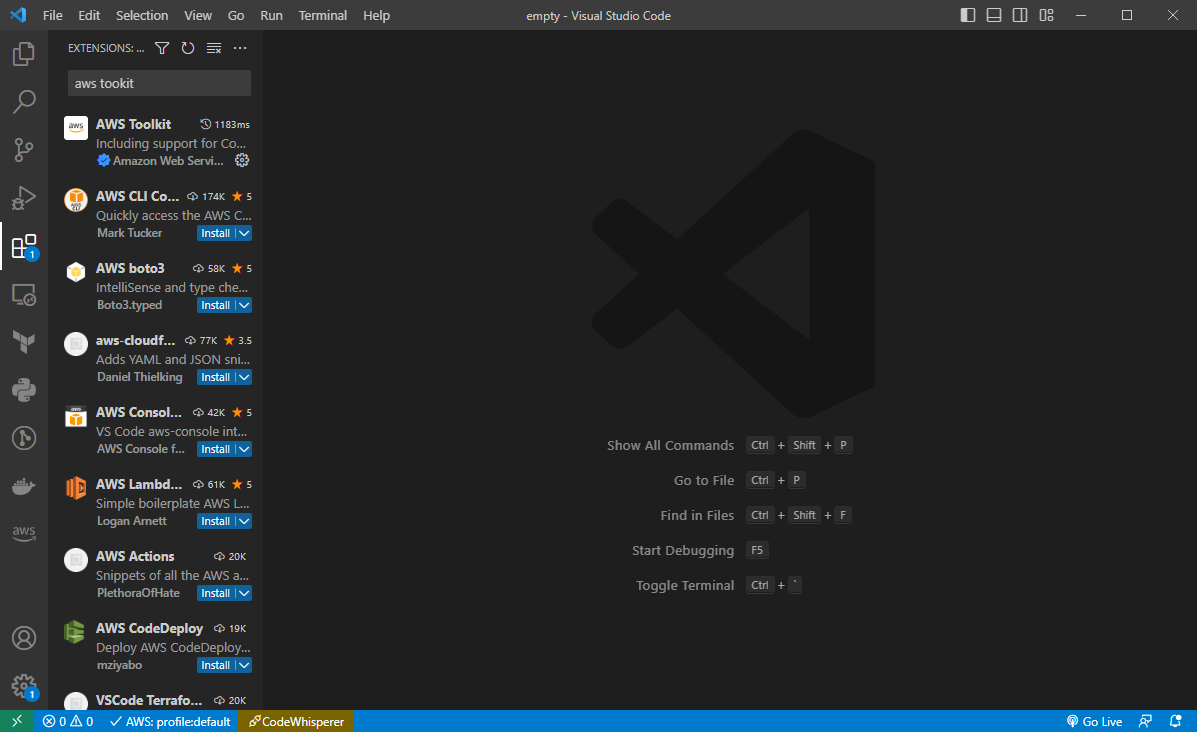Click the VS Code logo in title bar
This screenshot has height=732, width=1197.
(18, 15)
